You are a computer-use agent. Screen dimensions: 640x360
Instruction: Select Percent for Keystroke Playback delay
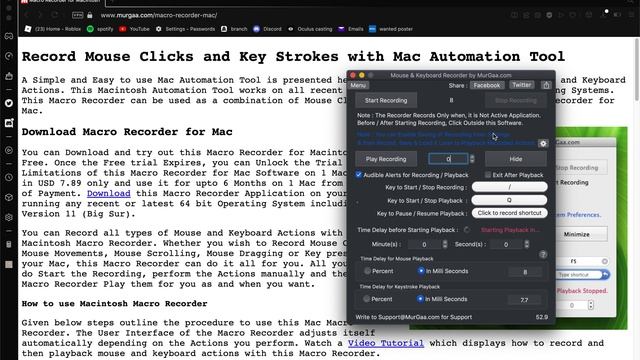coord(367,299)
